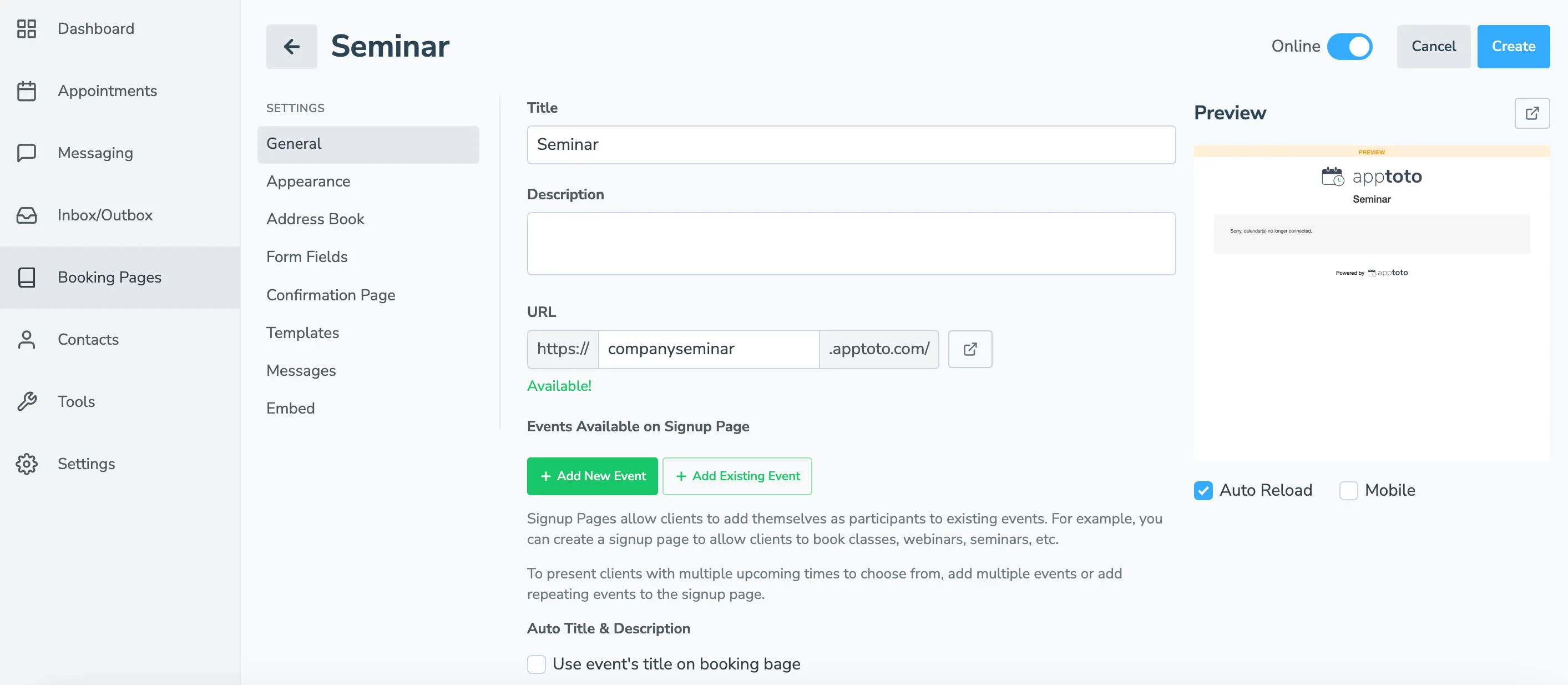This screenshot has width=1568, height=685.
Task: Uncheck the Auto Reload checkbox
Action: click(x=1202, y=490)
